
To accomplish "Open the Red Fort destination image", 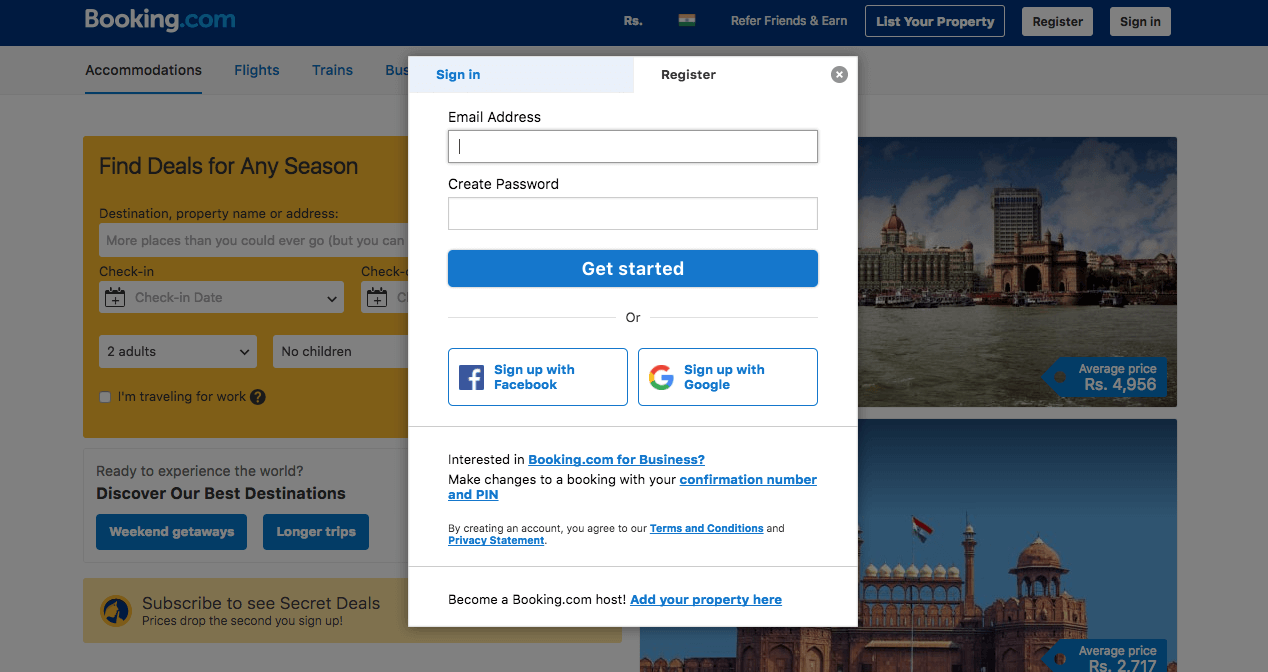I will pos(1017,545).
